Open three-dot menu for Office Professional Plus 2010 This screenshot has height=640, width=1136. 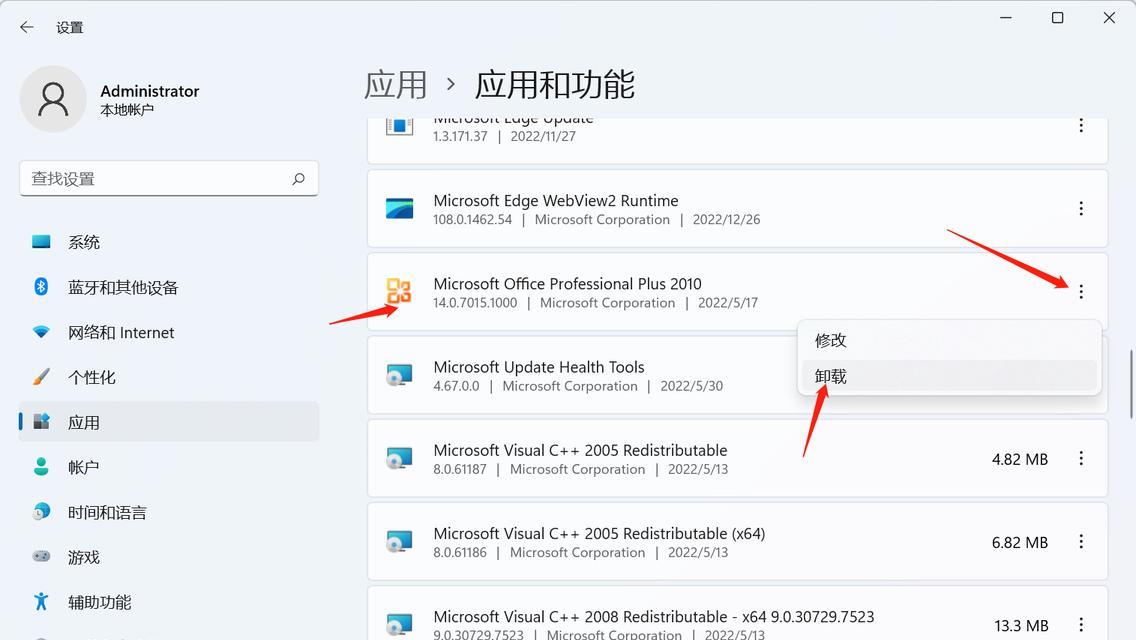(1081, 291)
